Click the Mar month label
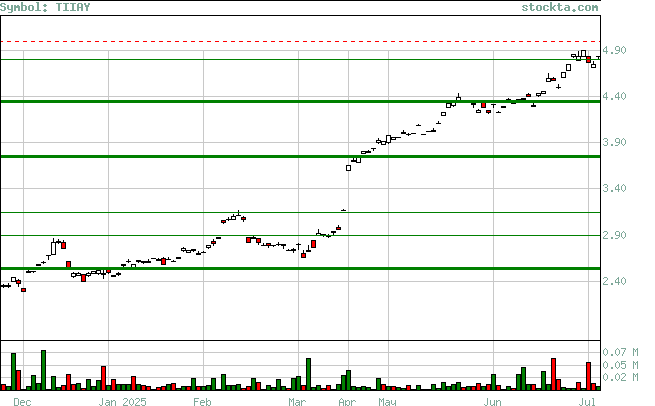Image resolution: width=655 pixels, height=406 pixels. (x=297, y=402)
